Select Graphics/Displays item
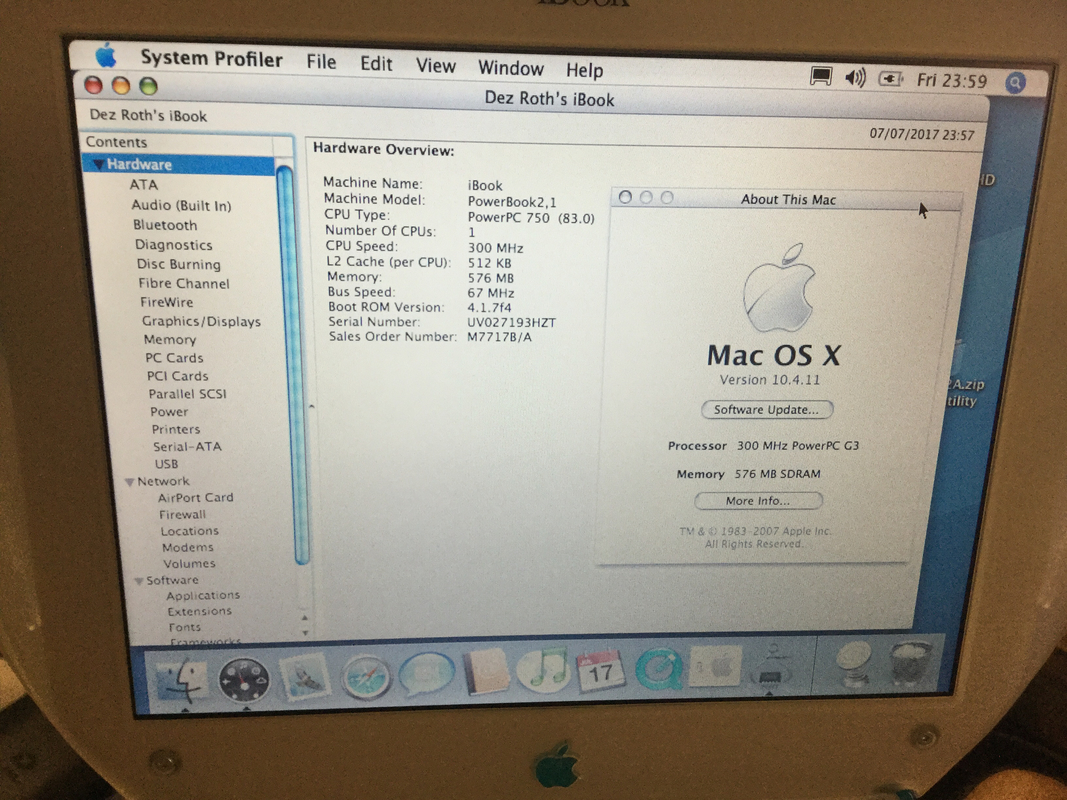 tap(201, 321)
